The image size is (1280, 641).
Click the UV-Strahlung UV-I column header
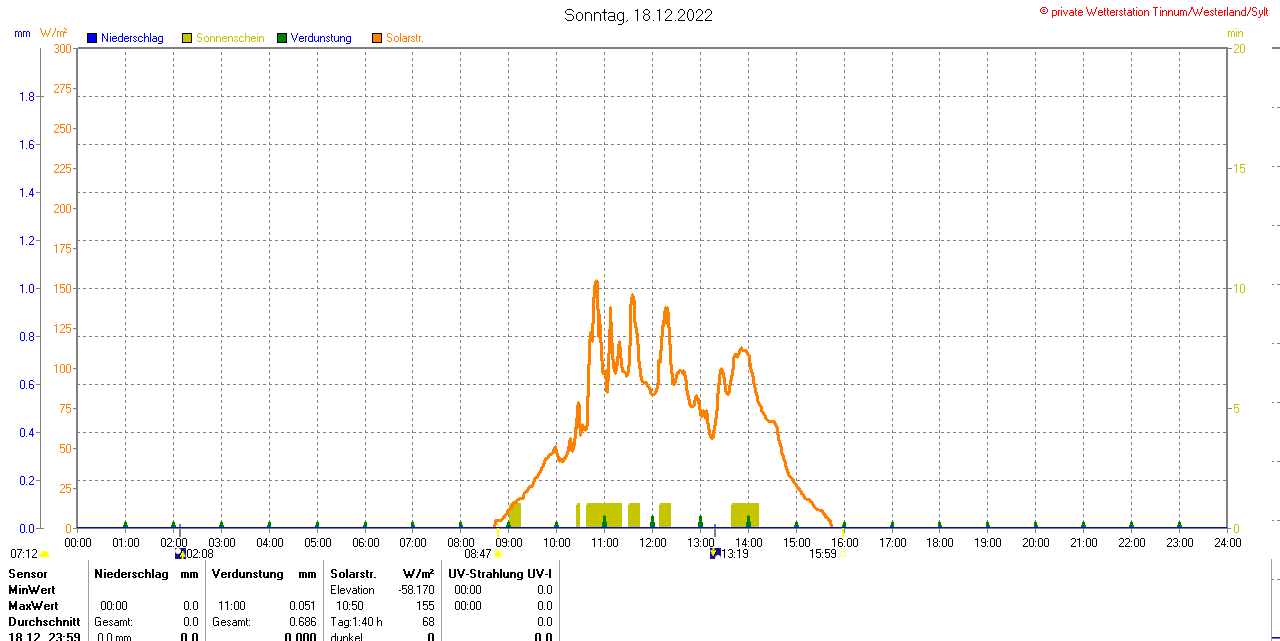[499, 574]
